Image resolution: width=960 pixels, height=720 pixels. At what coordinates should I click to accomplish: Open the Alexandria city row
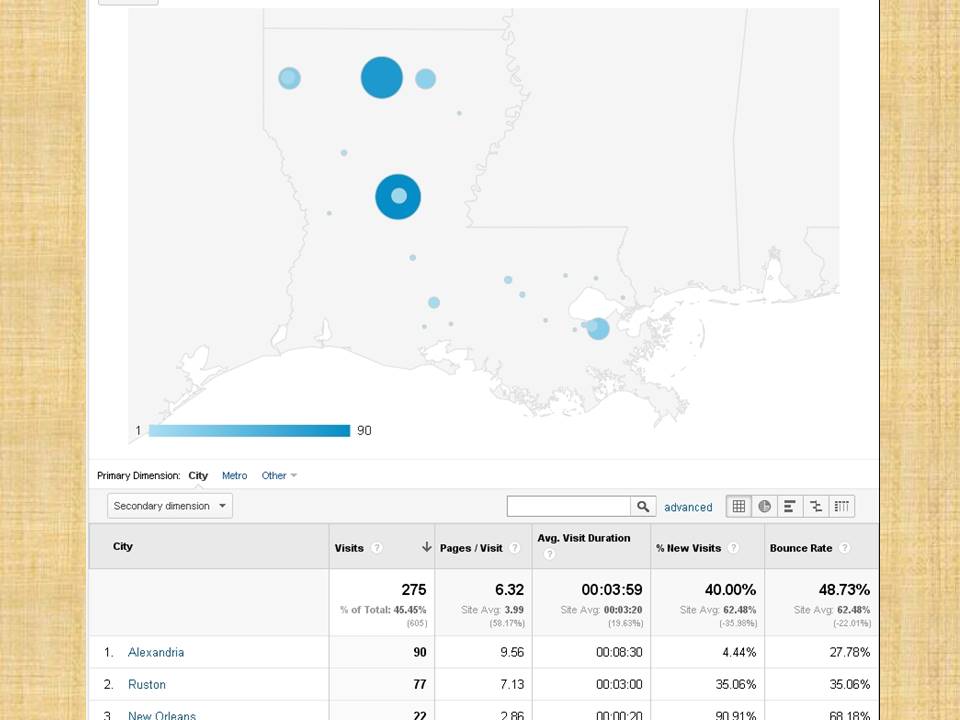[x=156, y=652]
